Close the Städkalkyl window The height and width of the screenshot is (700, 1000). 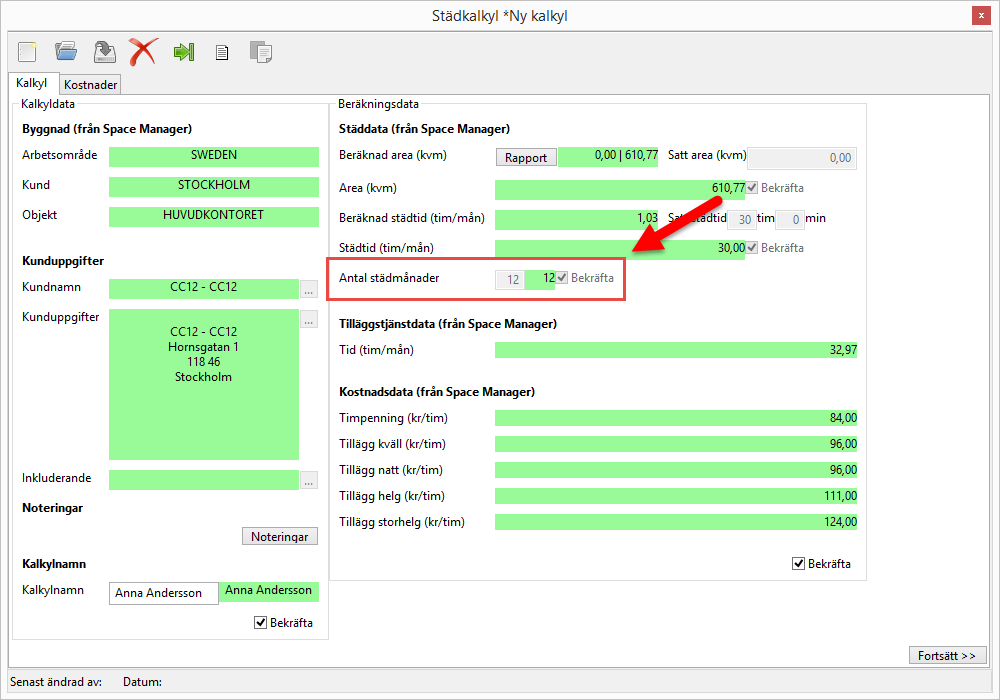pos(981,16)
